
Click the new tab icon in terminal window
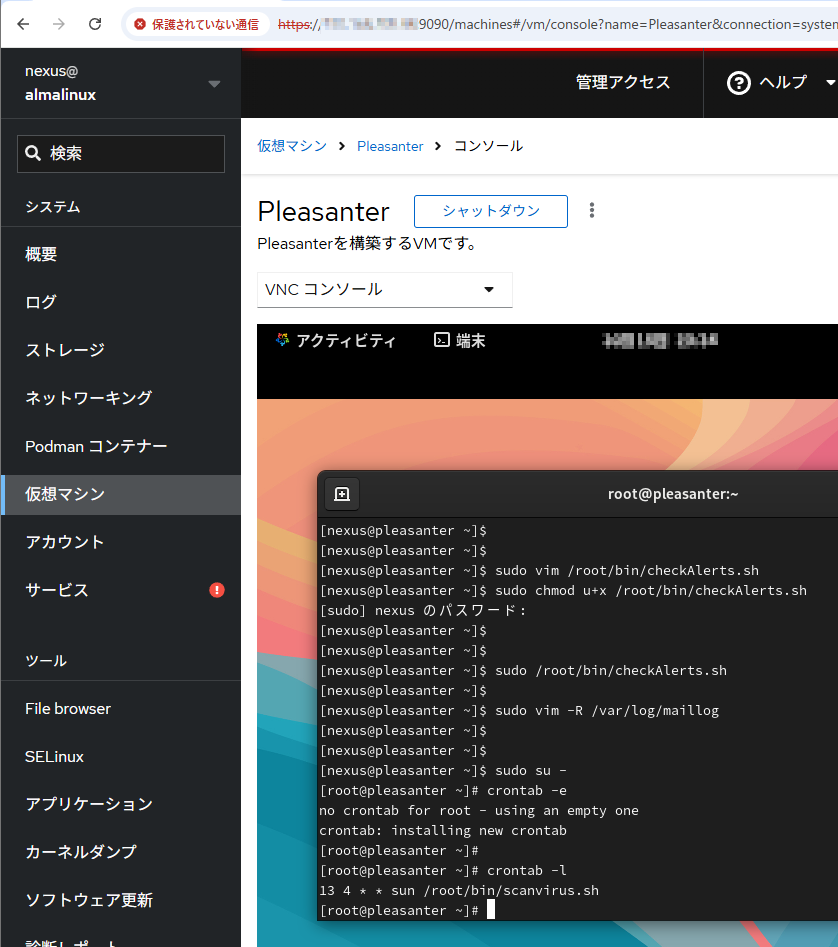(x=341, y=494)
